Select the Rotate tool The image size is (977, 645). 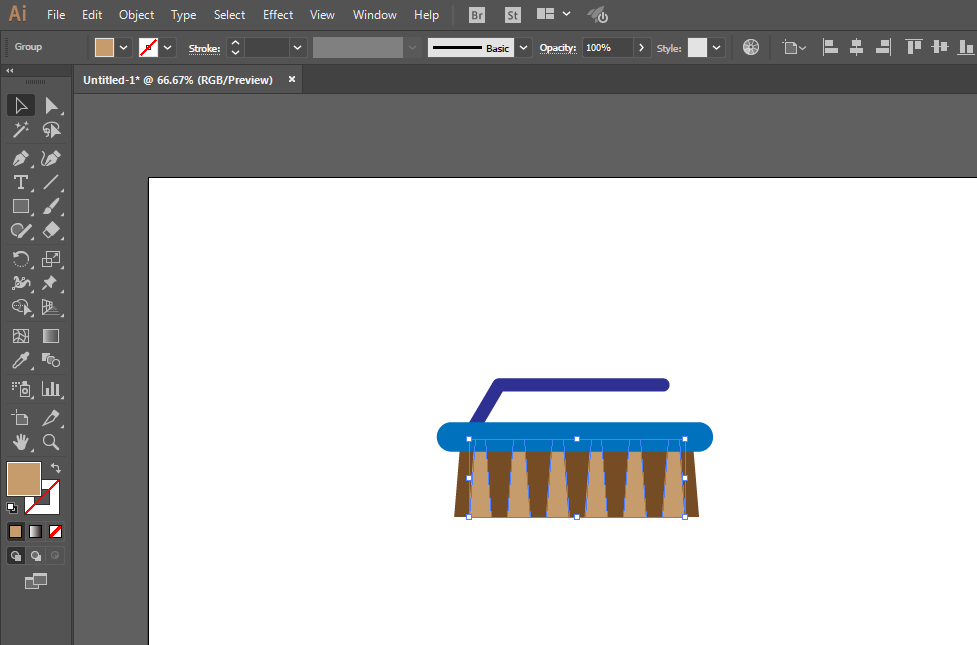(20, 259)
